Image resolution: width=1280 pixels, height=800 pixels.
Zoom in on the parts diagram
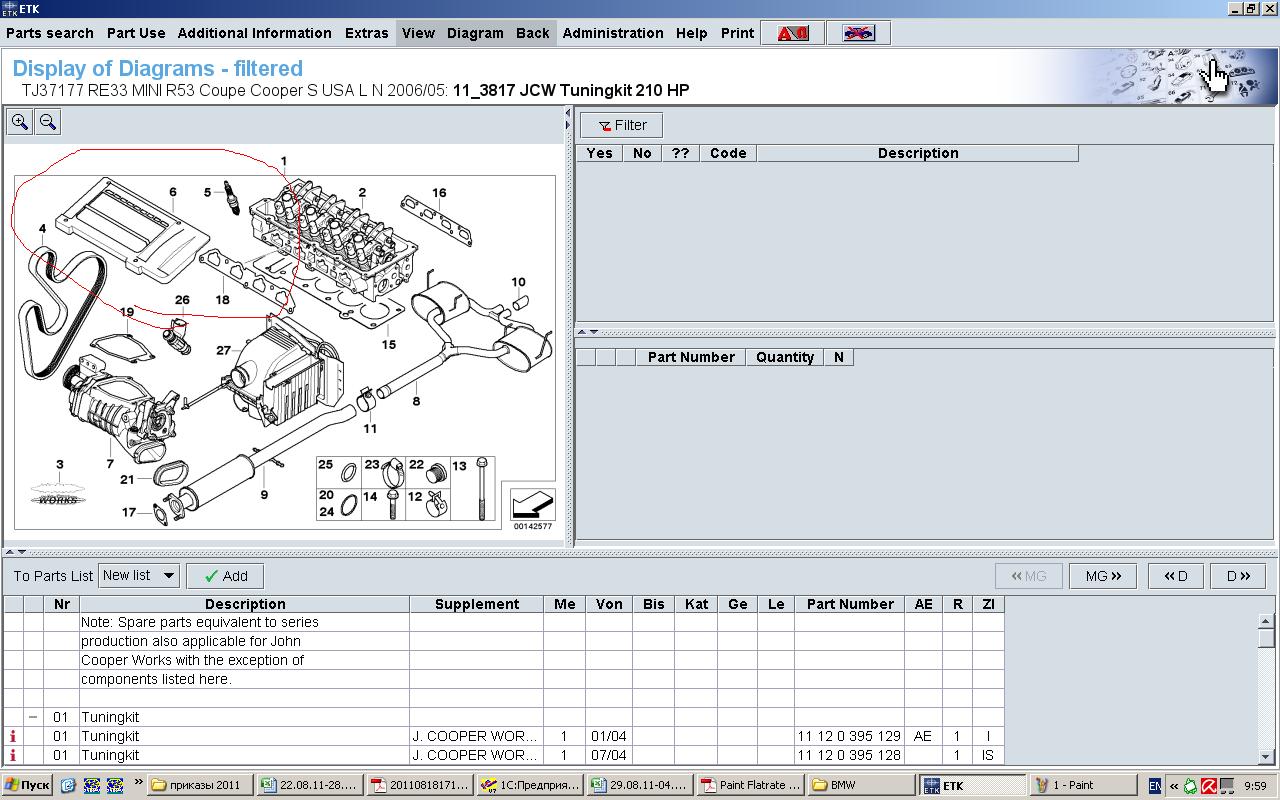click(20, 122)
